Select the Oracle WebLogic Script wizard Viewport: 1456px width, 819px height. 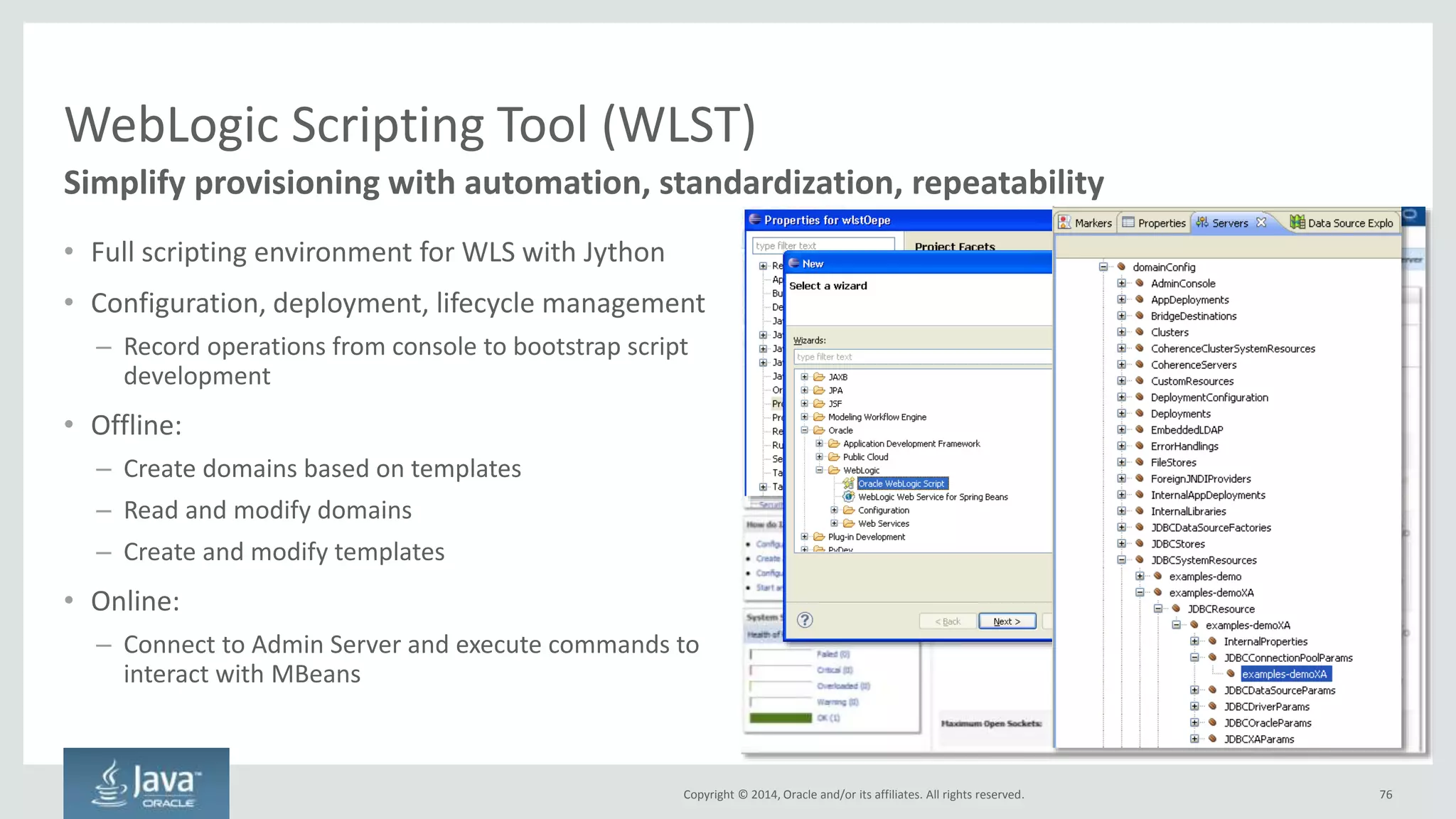901,483
